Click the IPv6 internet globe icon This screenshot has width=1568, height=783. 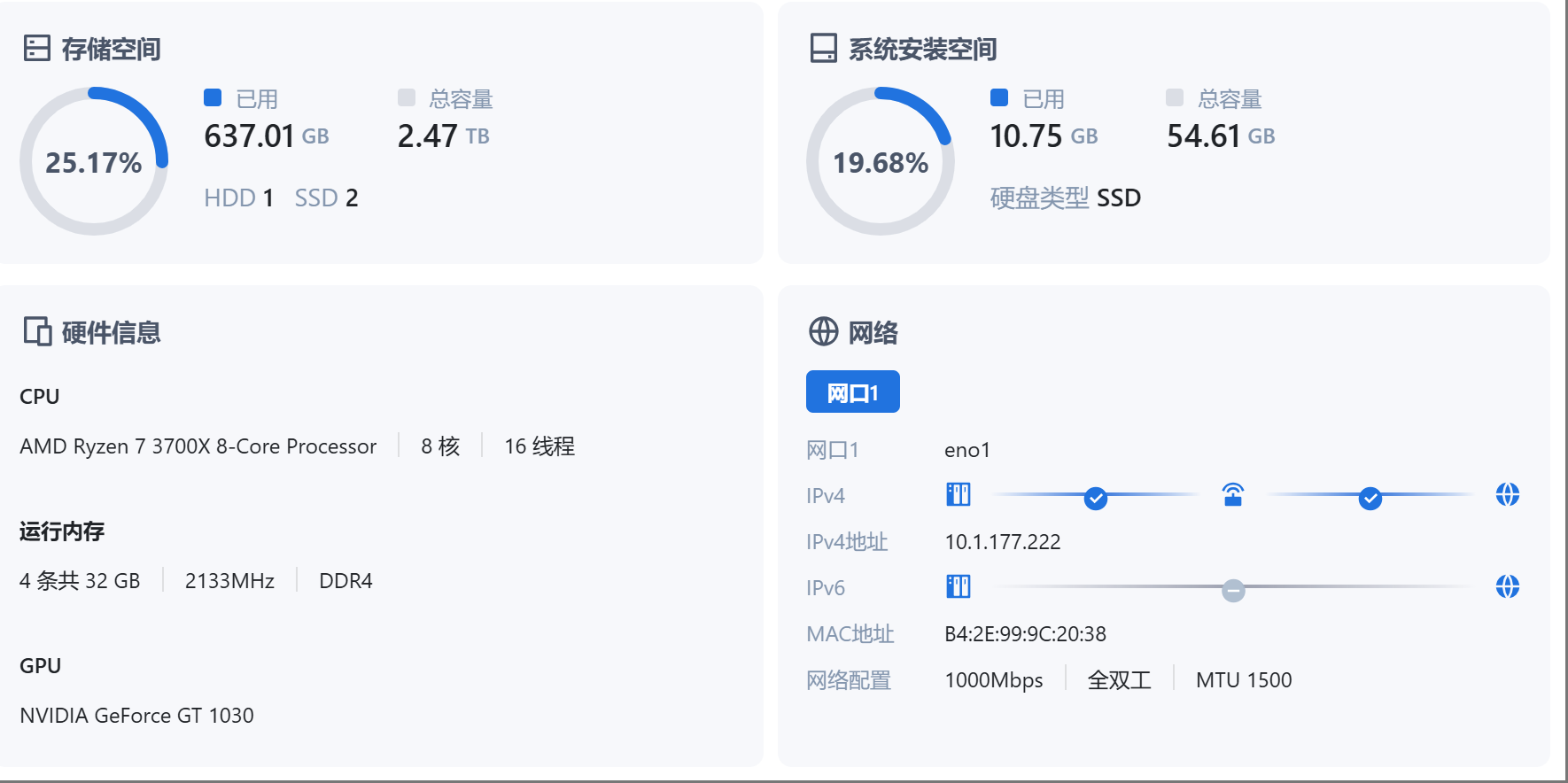click(1507, 586)
